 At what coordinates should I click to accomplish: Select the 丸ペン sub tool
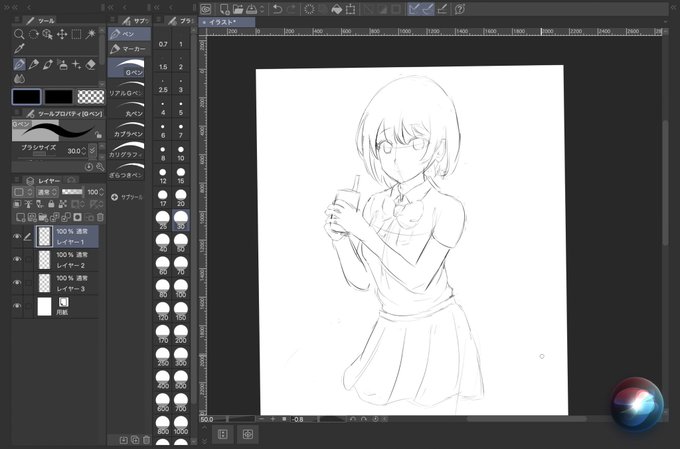coord(127,109)
